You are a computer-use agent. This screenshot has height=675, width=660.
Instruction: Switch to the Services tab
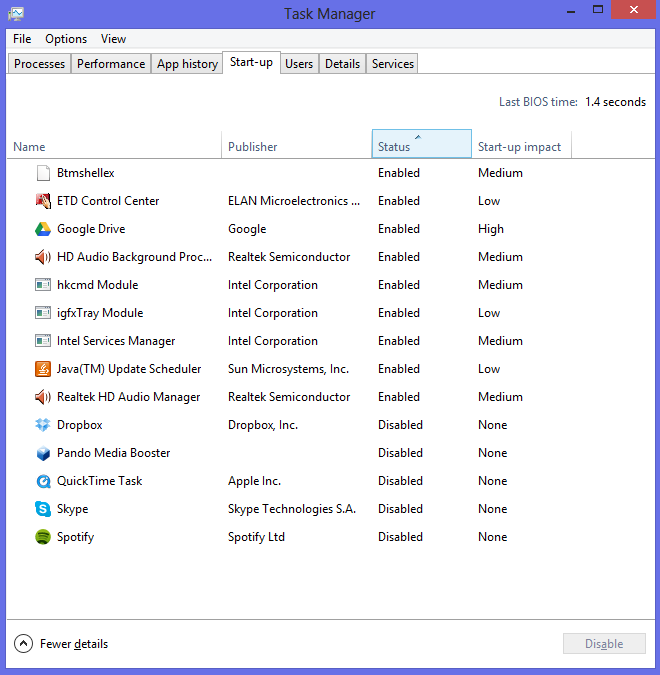(x=393, y=64)
